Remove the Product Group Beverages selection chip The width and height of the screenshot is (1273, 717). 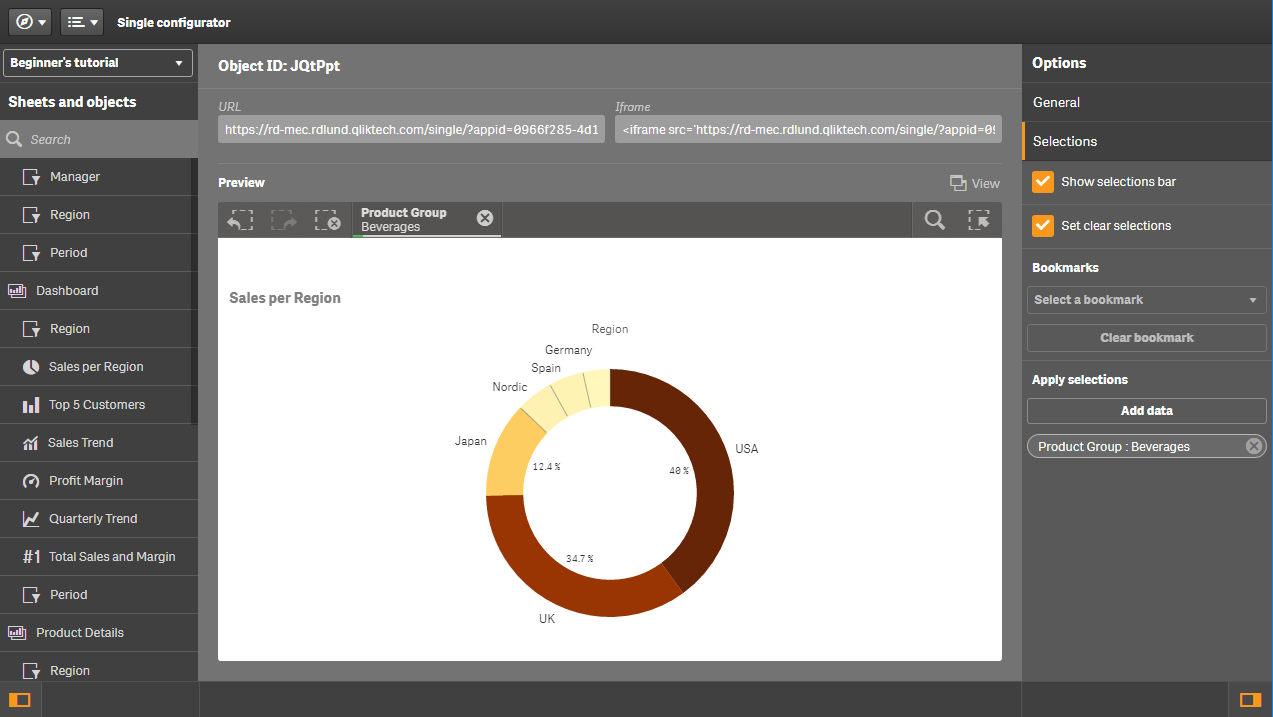(1253, 446)
